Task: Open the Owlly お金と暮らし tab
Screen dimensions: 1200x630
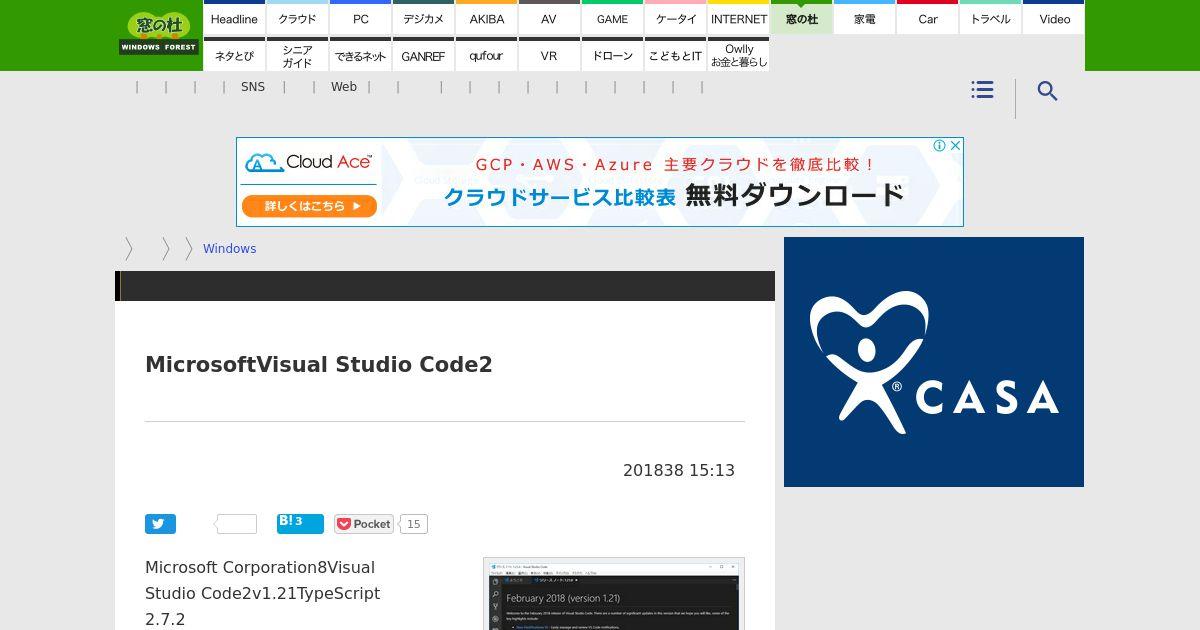Action: click(738, 55)
